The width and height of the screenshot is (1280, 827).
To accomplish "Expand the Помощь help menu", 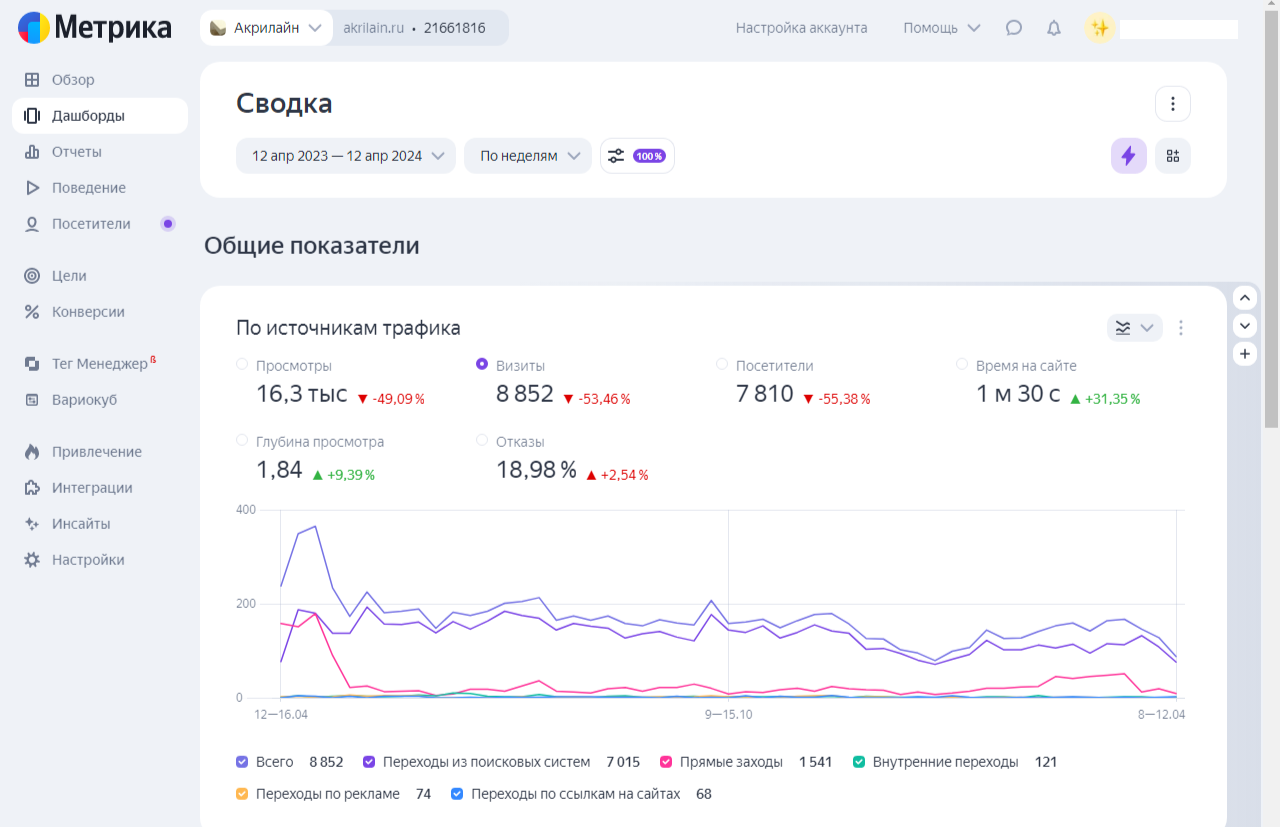I will pyautogui.click(x=941, y=28).
